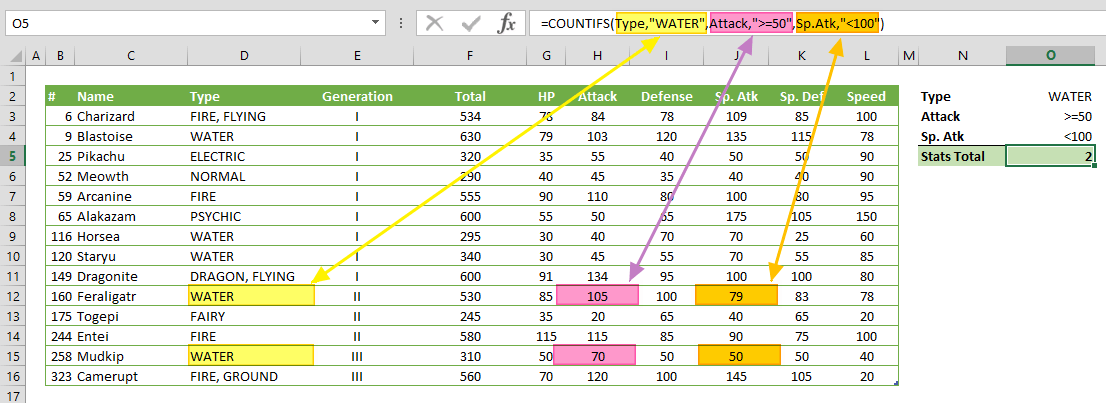This screenshot has height=403, width=1106.
Task: Open the Insert Function fx dialog
Action: (506, 23)
